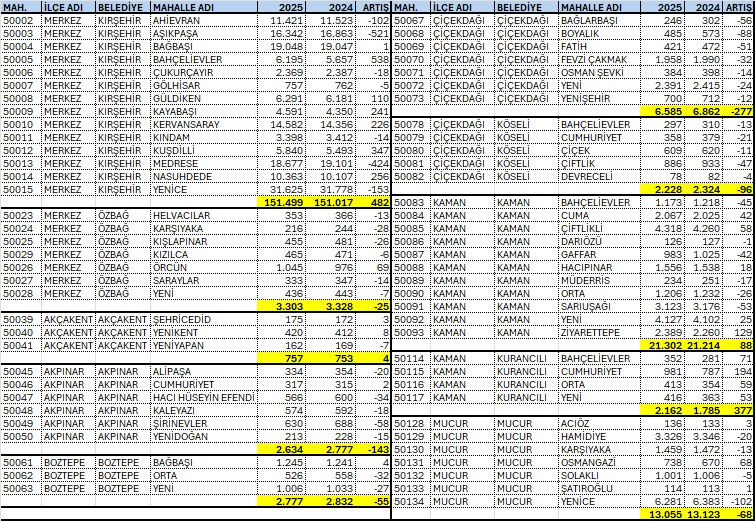Click the code cell 50002
Screen dimensions: 755x522
click(20, 20)
